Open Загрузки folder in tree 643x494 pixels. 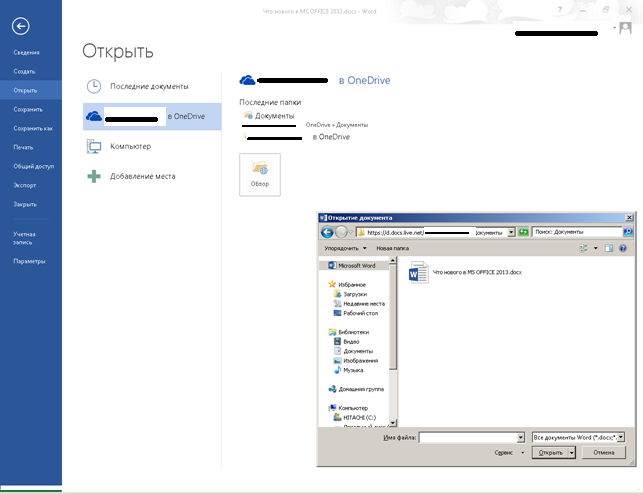351,294
